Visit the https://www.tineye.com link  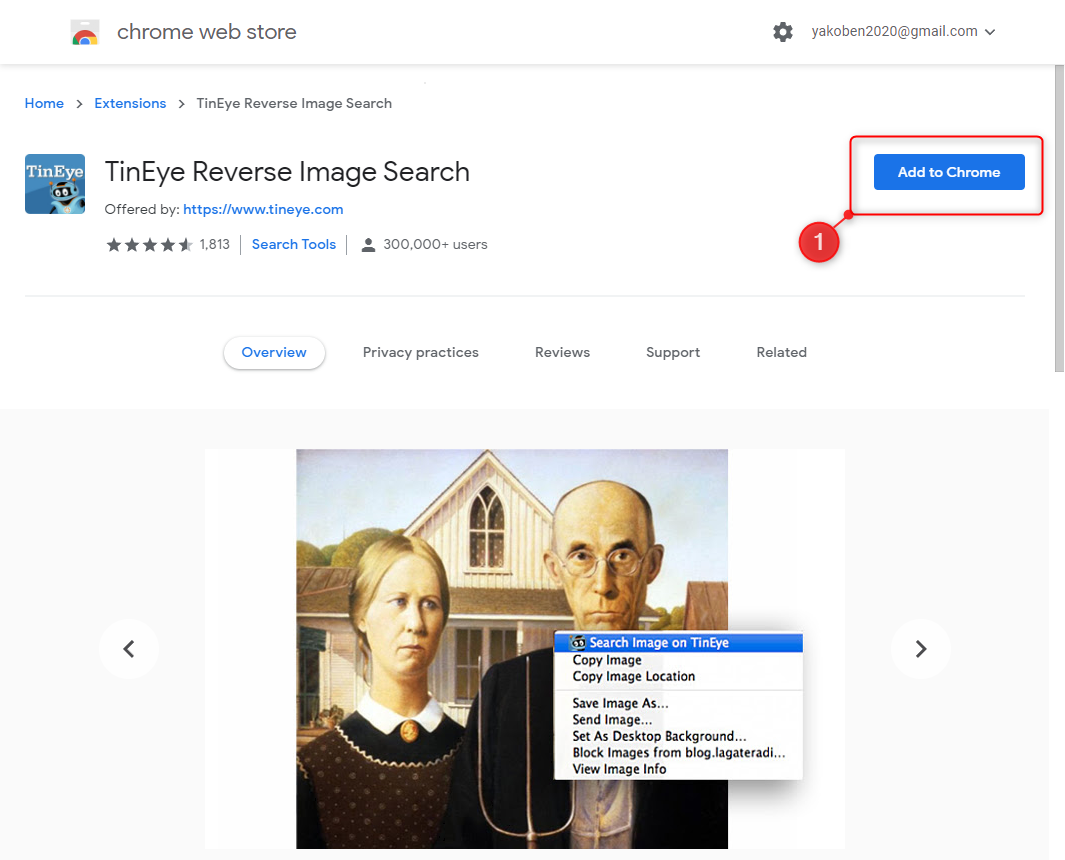(x=263, y=209)
